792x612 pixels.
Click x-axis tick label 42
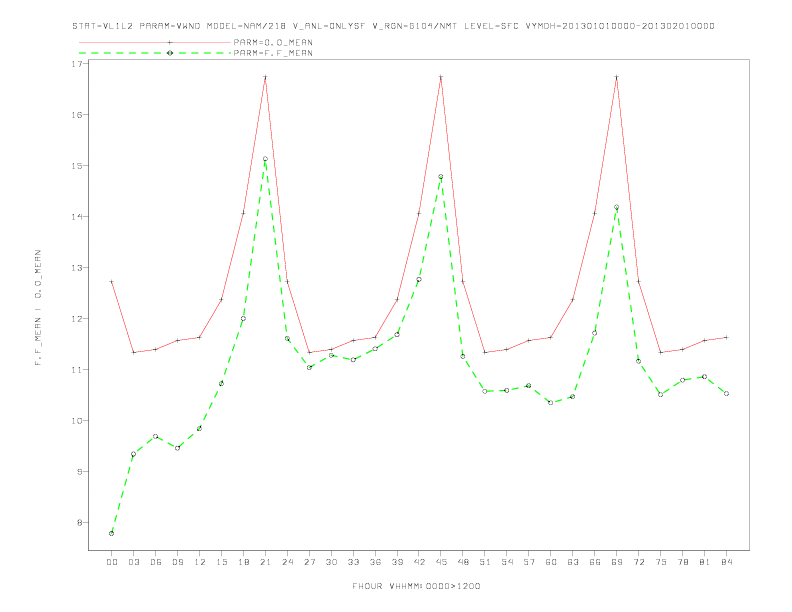pyautogui.click(x=419, y=562)
